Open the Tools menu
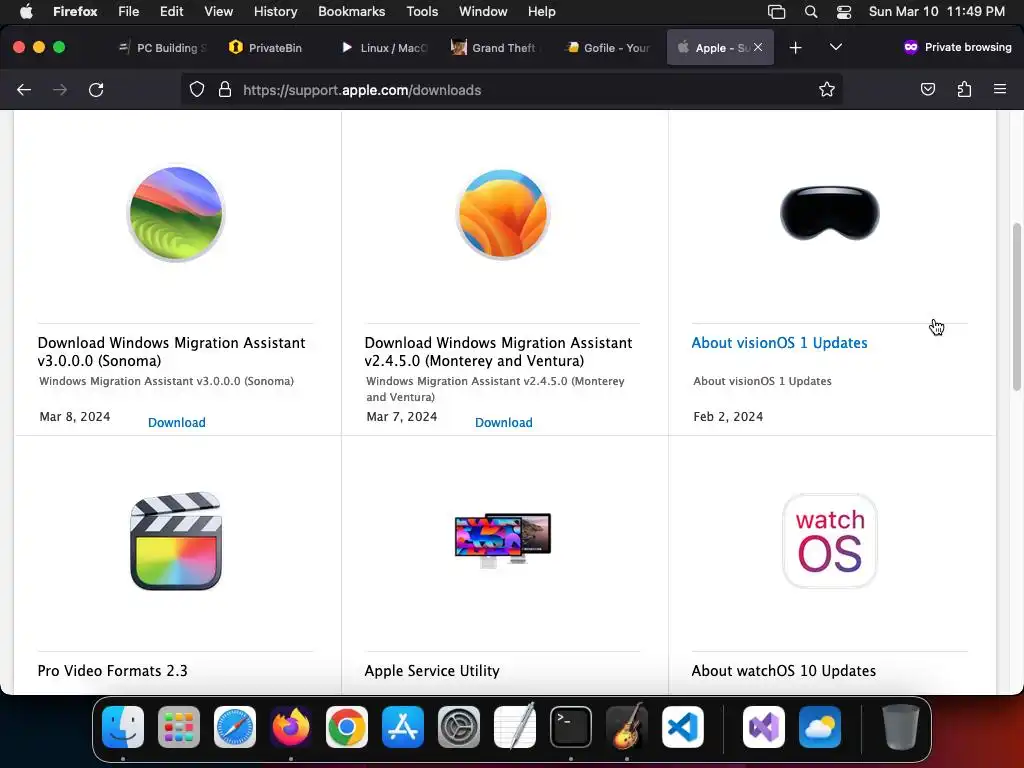The height and width of the screenshot is (768, 1024). (x=422, y=11)
